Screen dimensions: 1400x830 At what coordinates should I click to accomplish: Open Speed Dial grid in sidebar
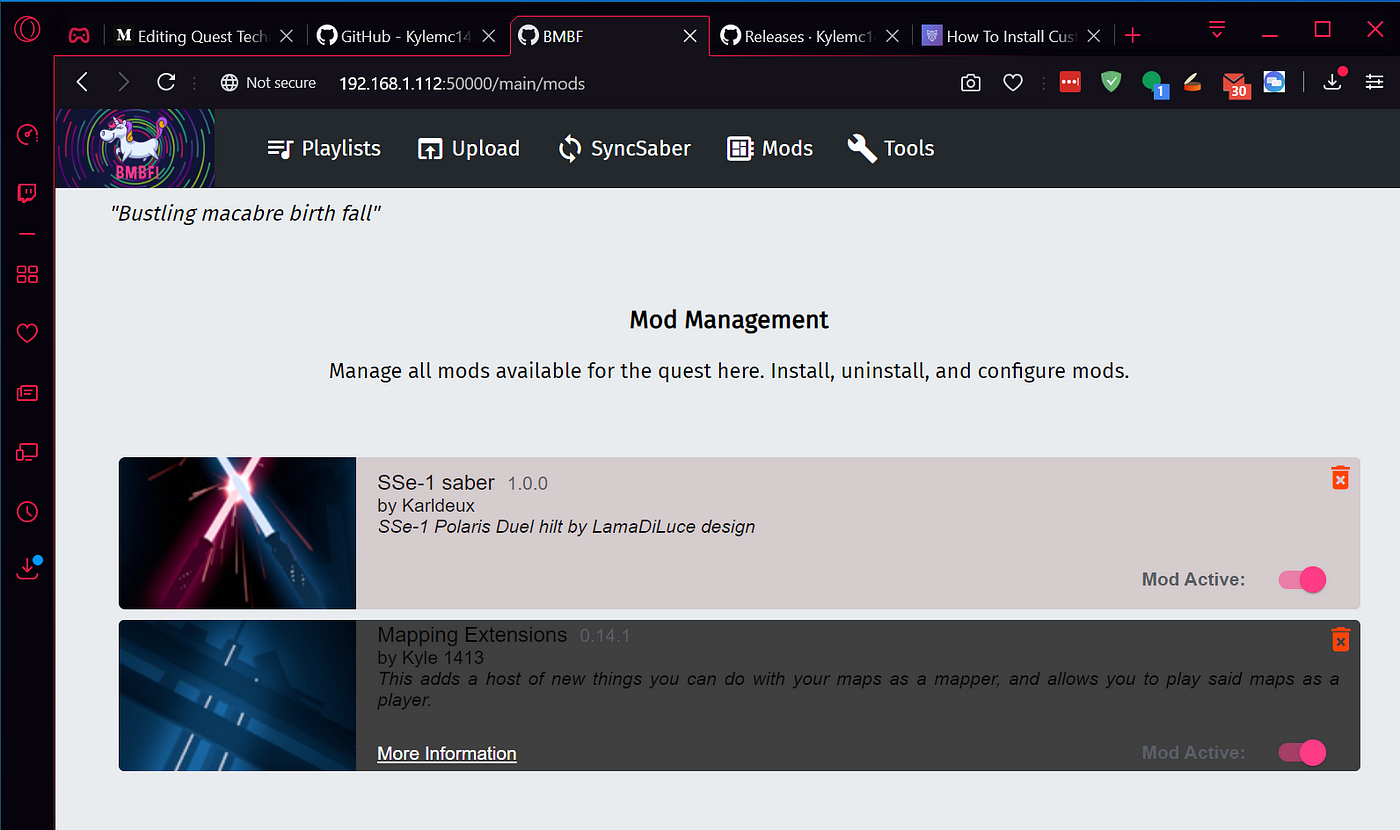click(x=27, y=274)
